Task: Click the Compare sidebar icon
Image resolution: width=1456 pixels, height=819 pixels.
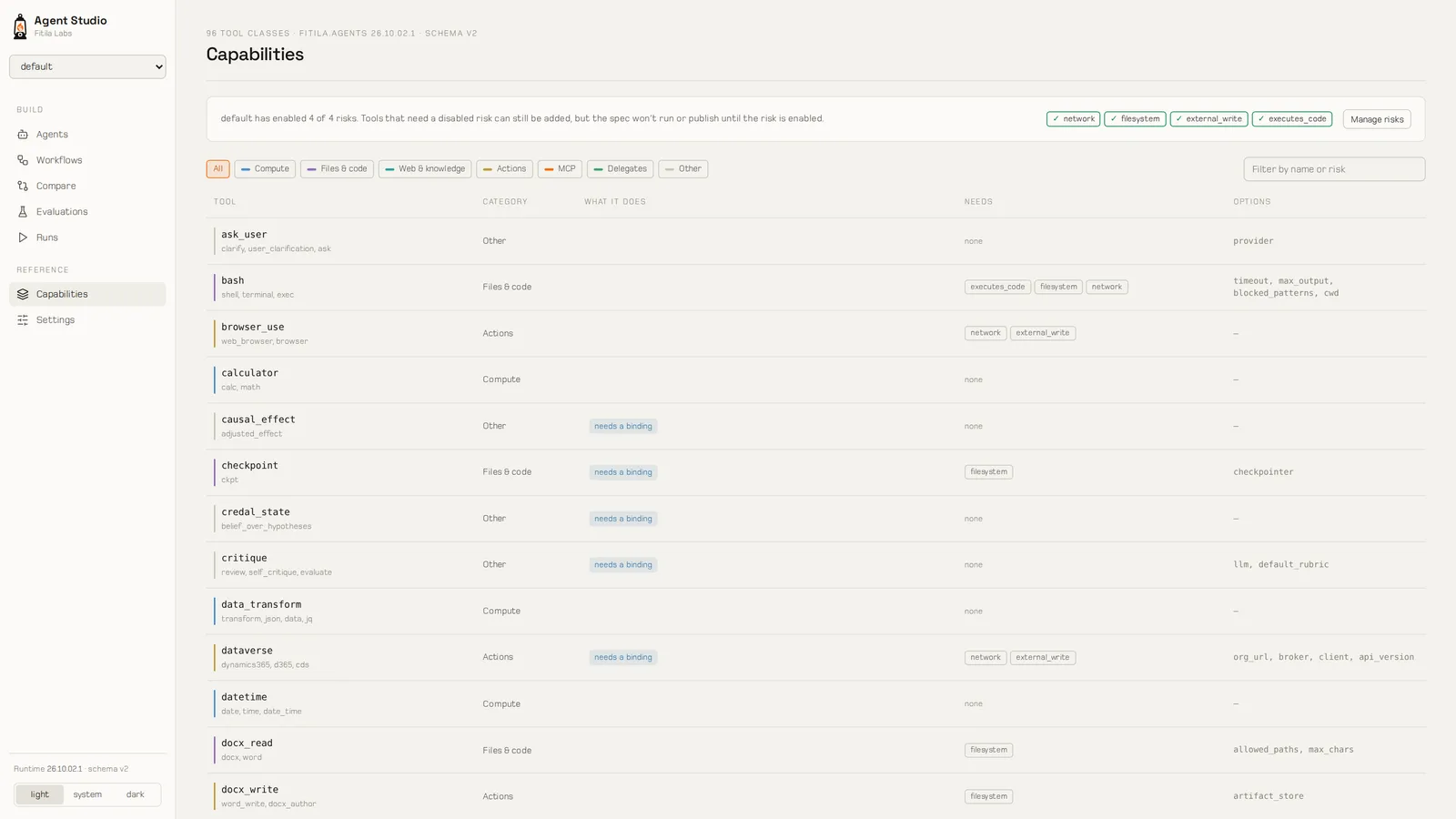Action: [23, 186]
